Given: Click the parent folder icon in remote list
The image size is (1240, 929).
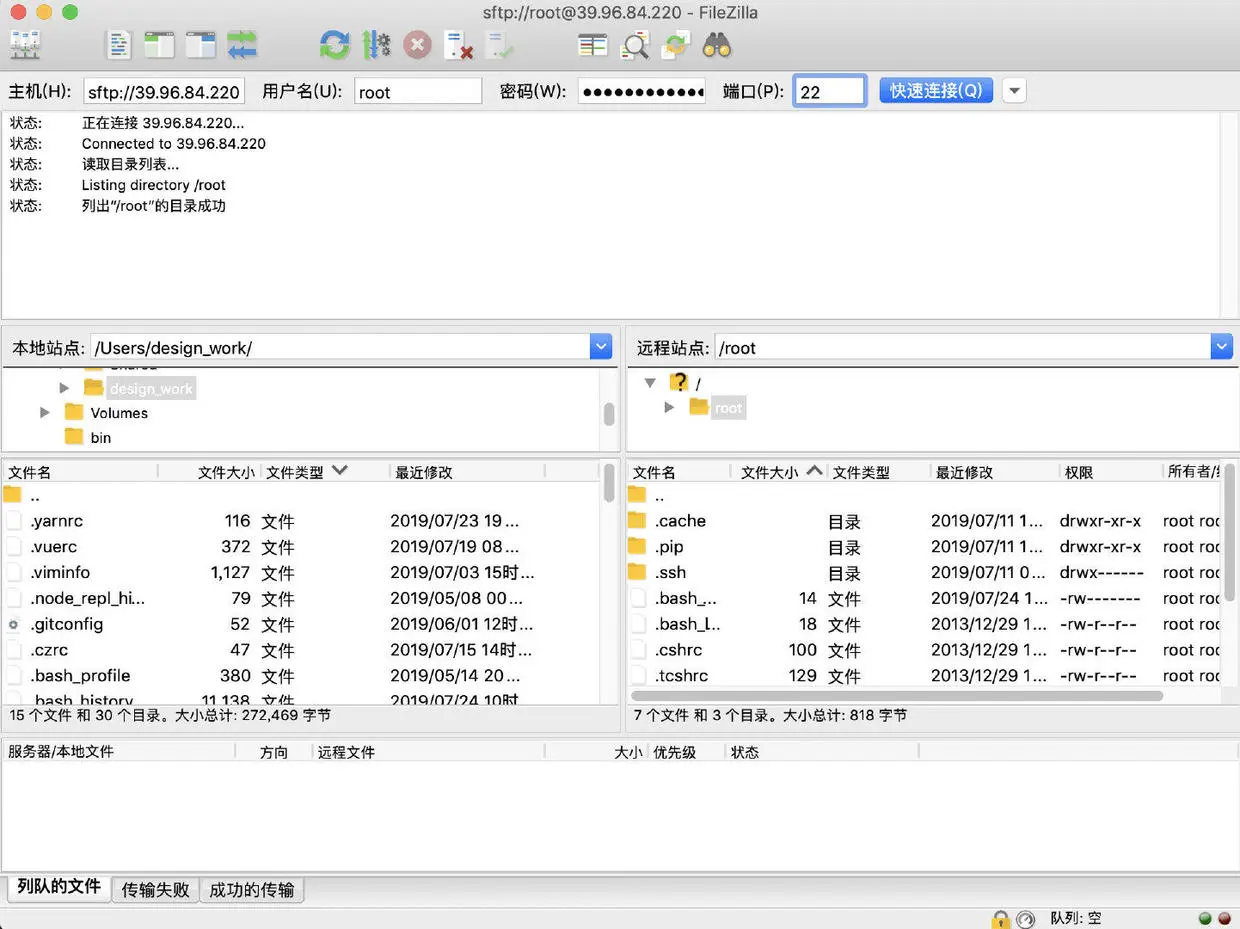Looking at the screenshot, I should (637, 495).
